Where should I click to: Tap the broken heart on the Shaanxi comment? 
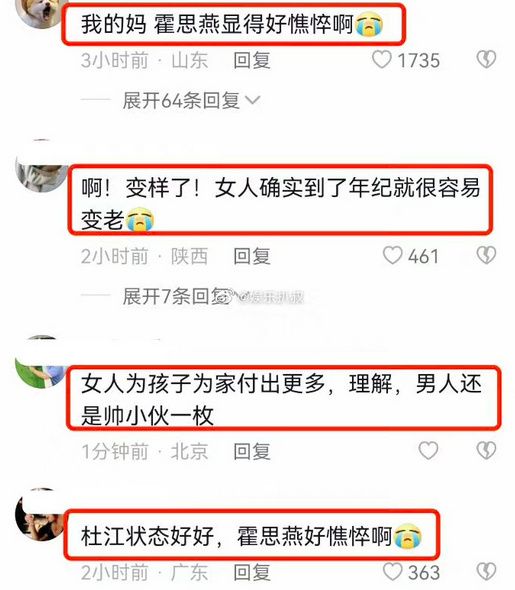point(486,255)
